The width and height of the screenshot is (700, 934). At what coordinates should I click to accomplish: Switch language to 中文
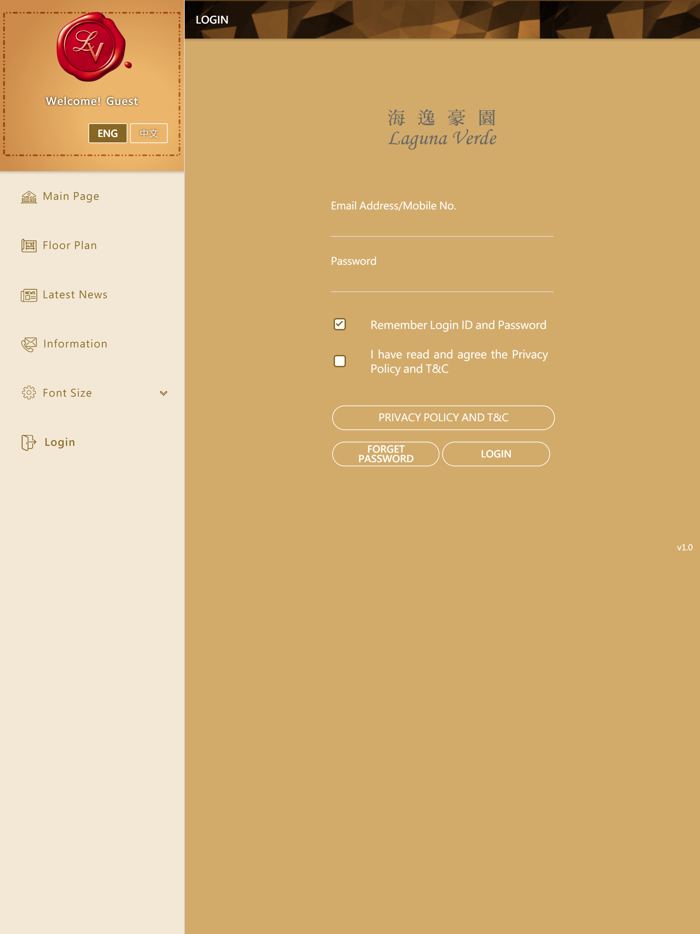[x=149, y=133]
